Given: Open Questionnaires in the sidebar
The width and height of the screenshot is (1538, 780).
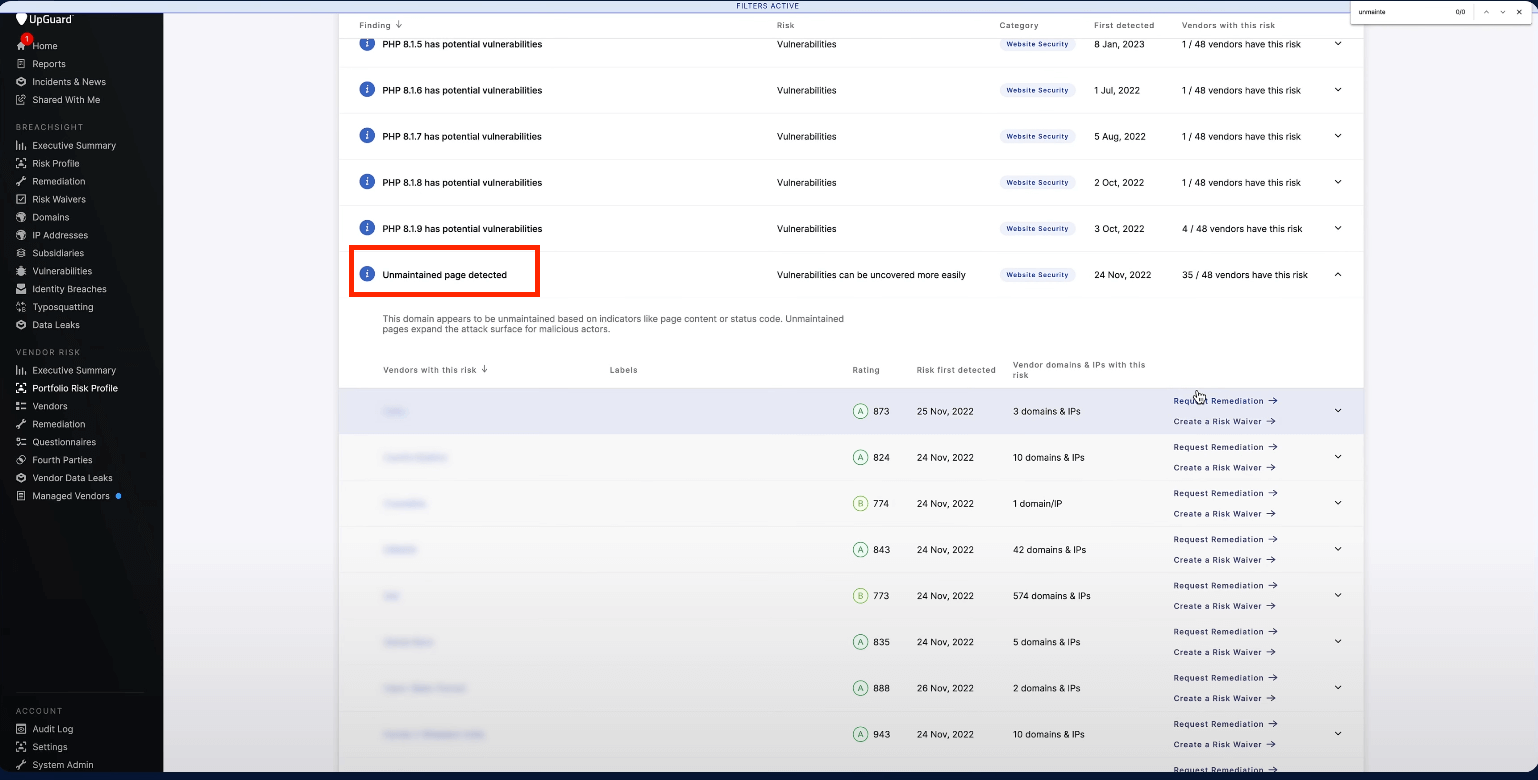Looking at the screenshot, I should pyautogui.click(x=64, y=443).
